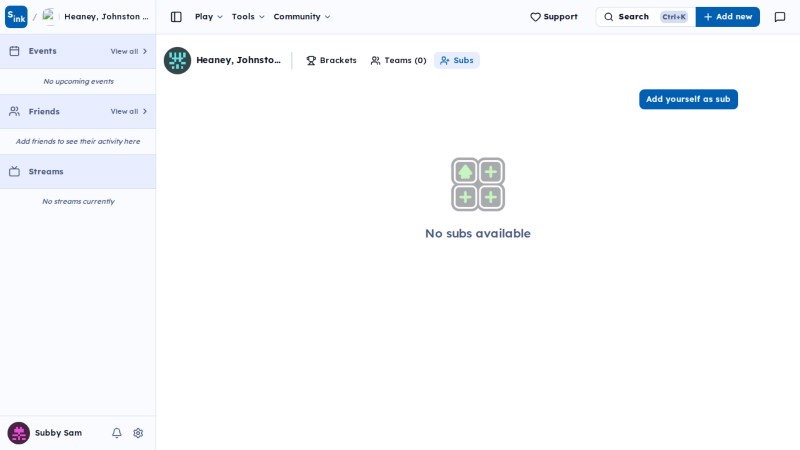Expand the Play menu
This screenshot has width=800, height=450.
(209, 17)
